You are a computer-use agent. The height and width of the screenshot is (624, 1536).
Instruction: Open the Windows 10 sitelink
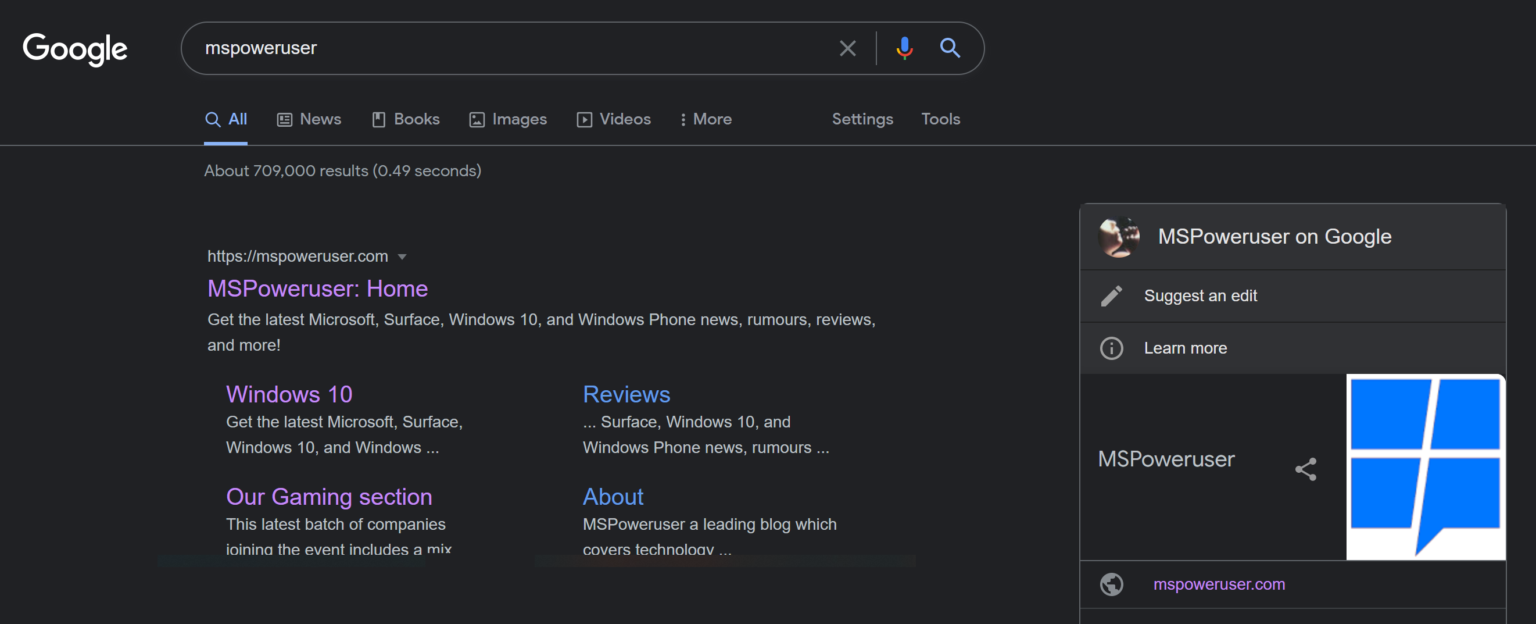[289, 394]
